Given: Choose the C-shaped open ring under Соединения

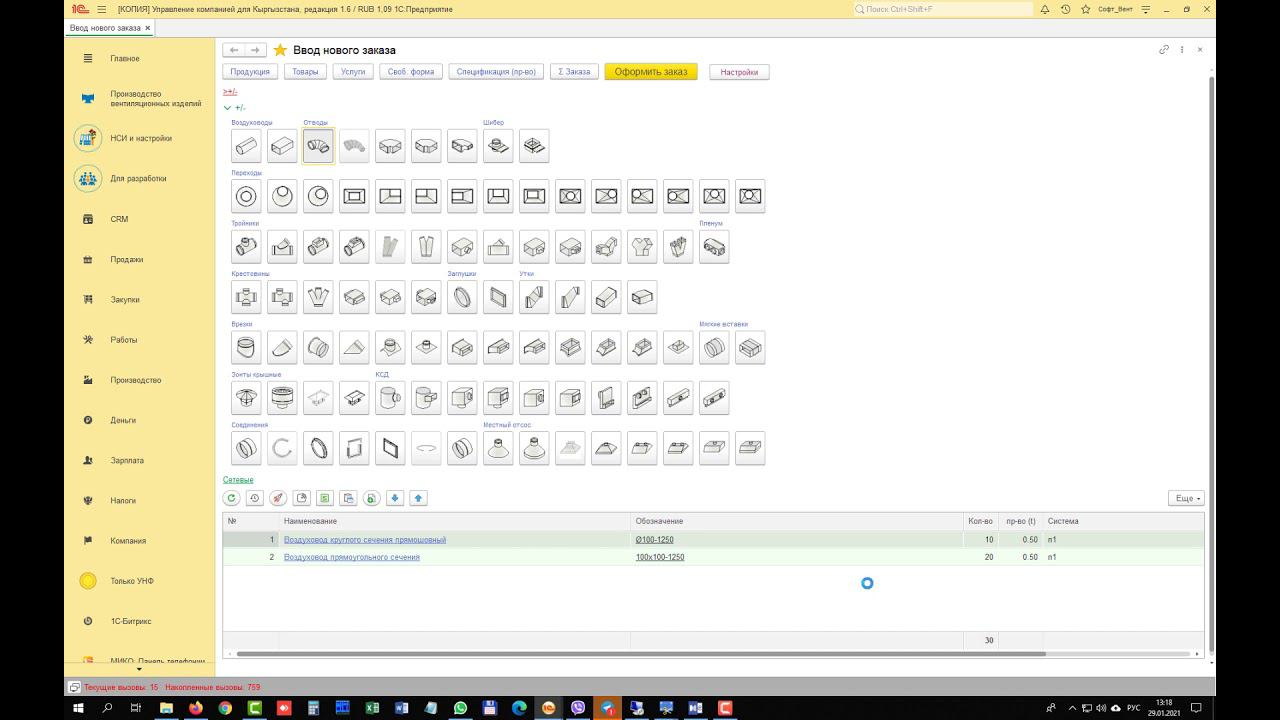Looking at the screenshot, I should pos(282,448).
